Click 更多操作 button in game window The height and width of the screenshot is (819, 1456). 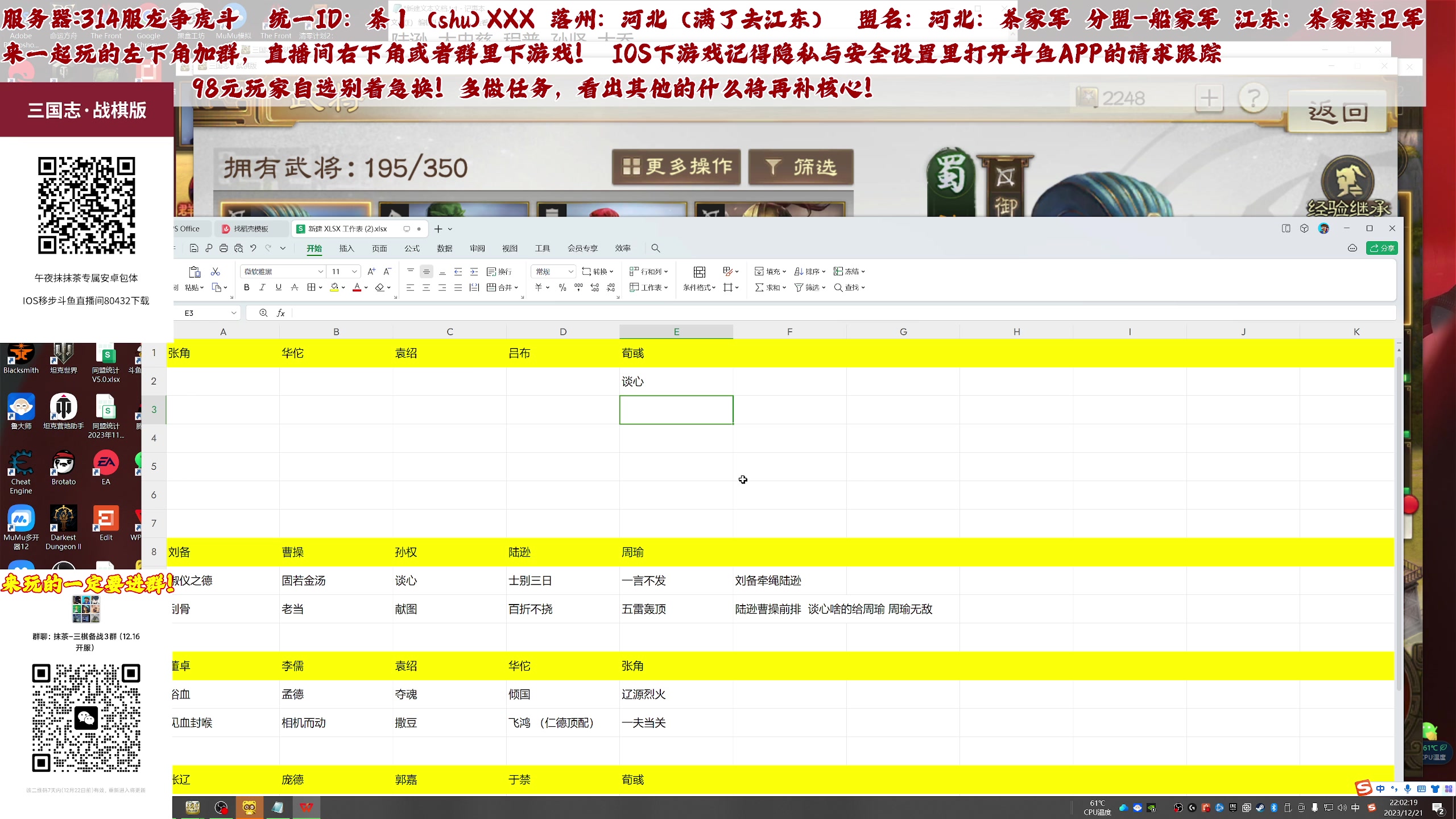pos(676,167)
